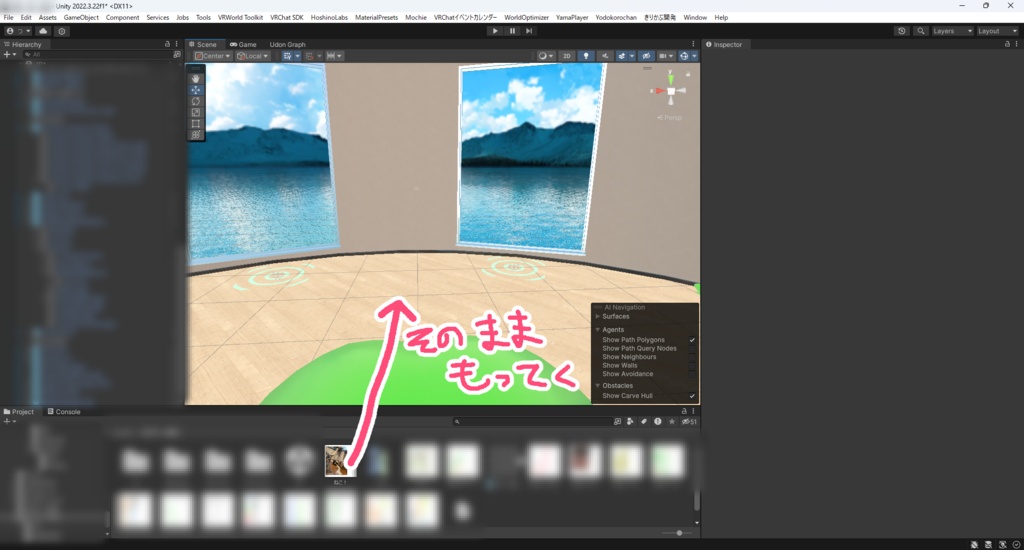
Task: Open the Component menu
Action: [122, 18]
